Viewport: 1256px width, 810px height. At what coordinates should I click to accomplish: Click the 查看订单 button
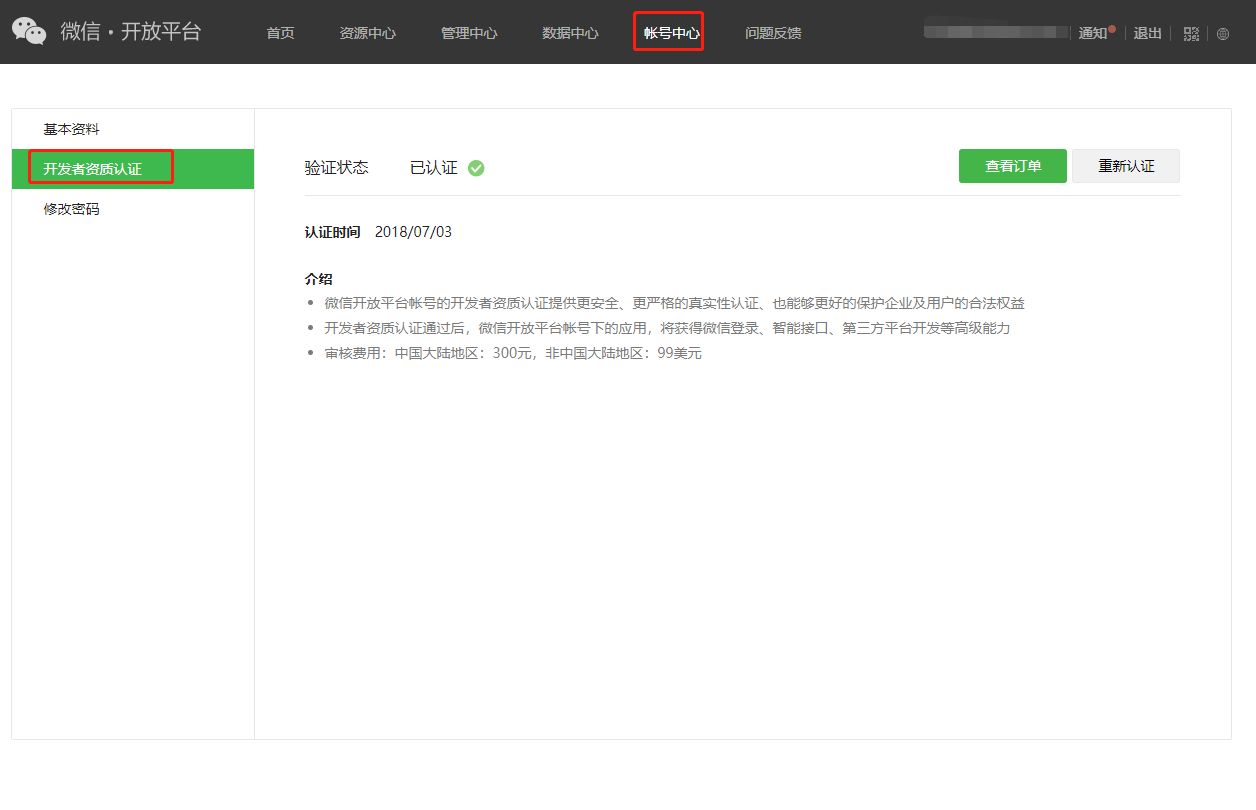point(1013,166)
